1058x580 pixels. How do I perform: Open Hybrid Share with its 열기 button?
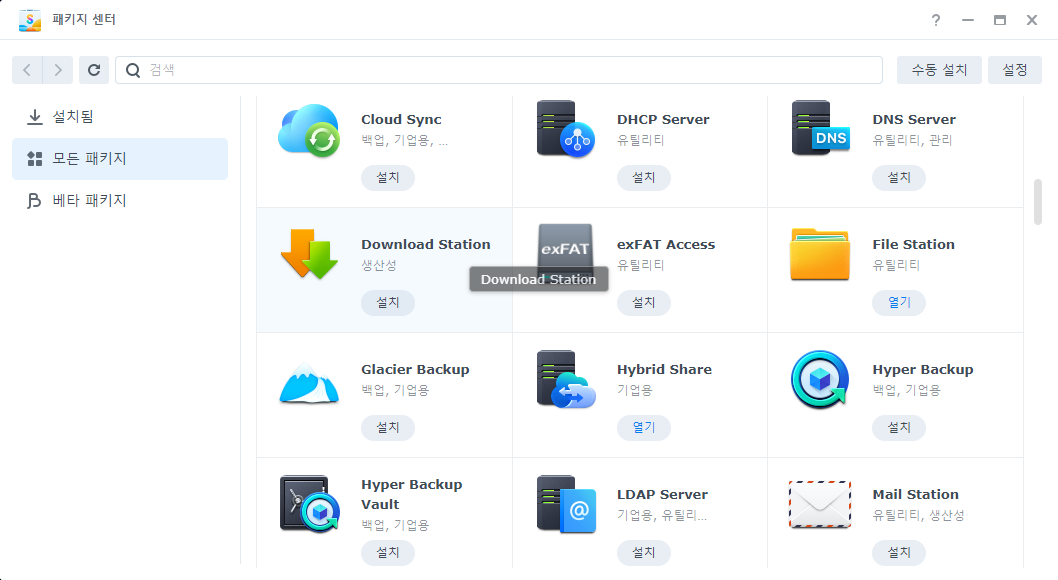click(644, 427)
